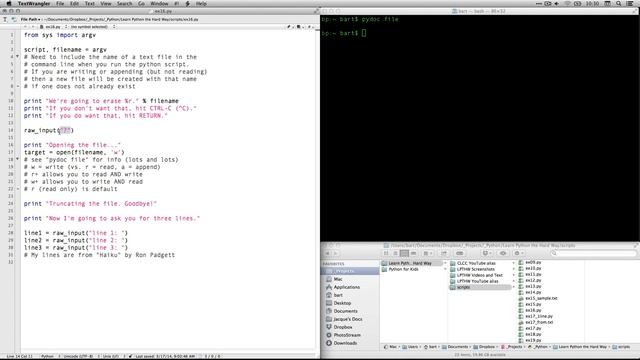Click the Spotlight search icon

coord(619,3)
